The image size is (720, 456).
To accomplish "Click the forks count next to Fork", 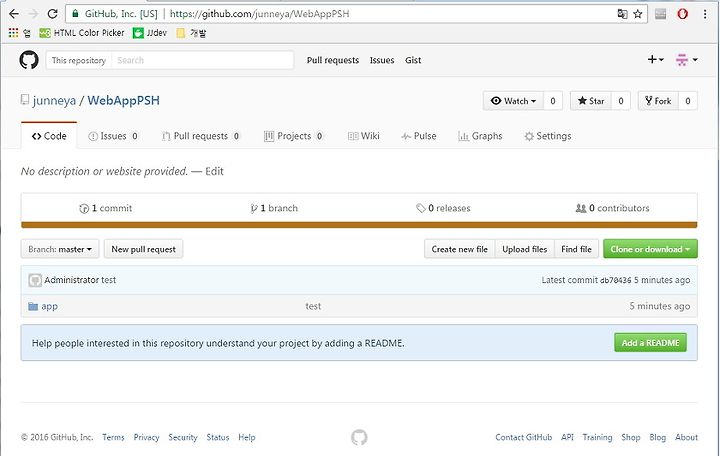I will pos(688,101).
